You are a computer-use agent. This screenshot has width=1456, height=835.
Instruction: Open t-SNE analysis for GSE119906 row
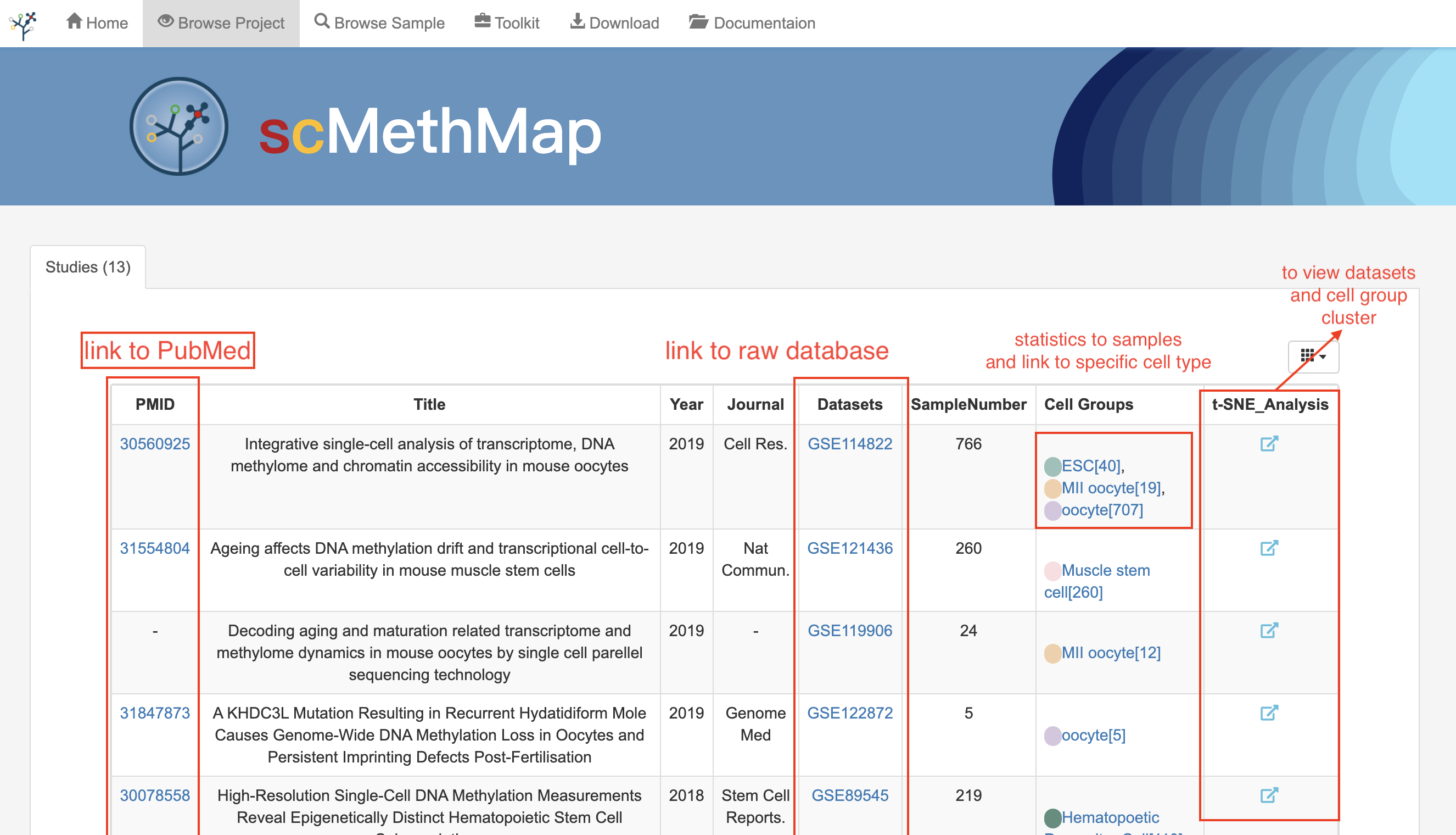[x=1269, y=631]
